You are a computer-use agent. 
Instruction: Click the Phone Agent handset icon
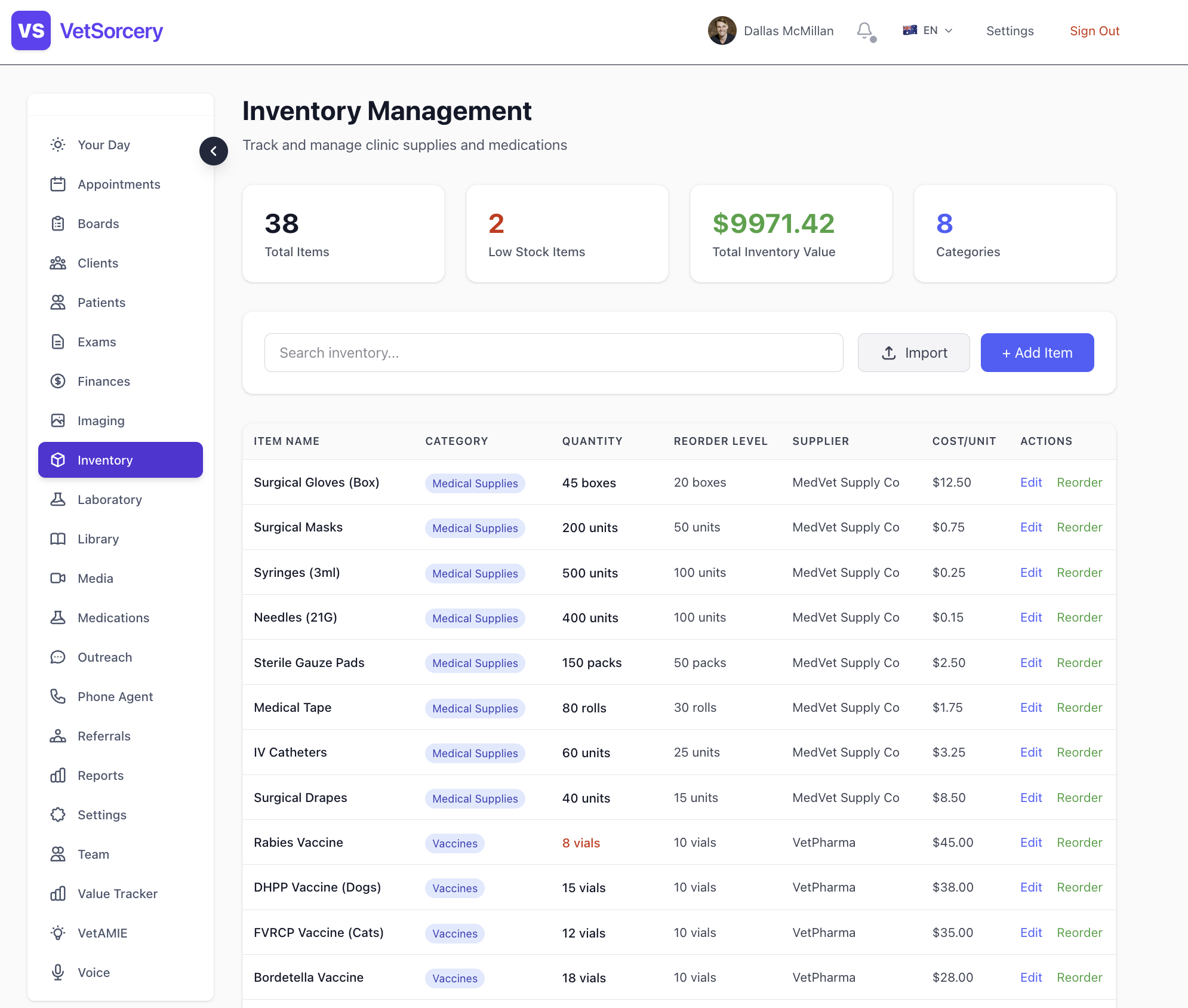tap(58, 696)
